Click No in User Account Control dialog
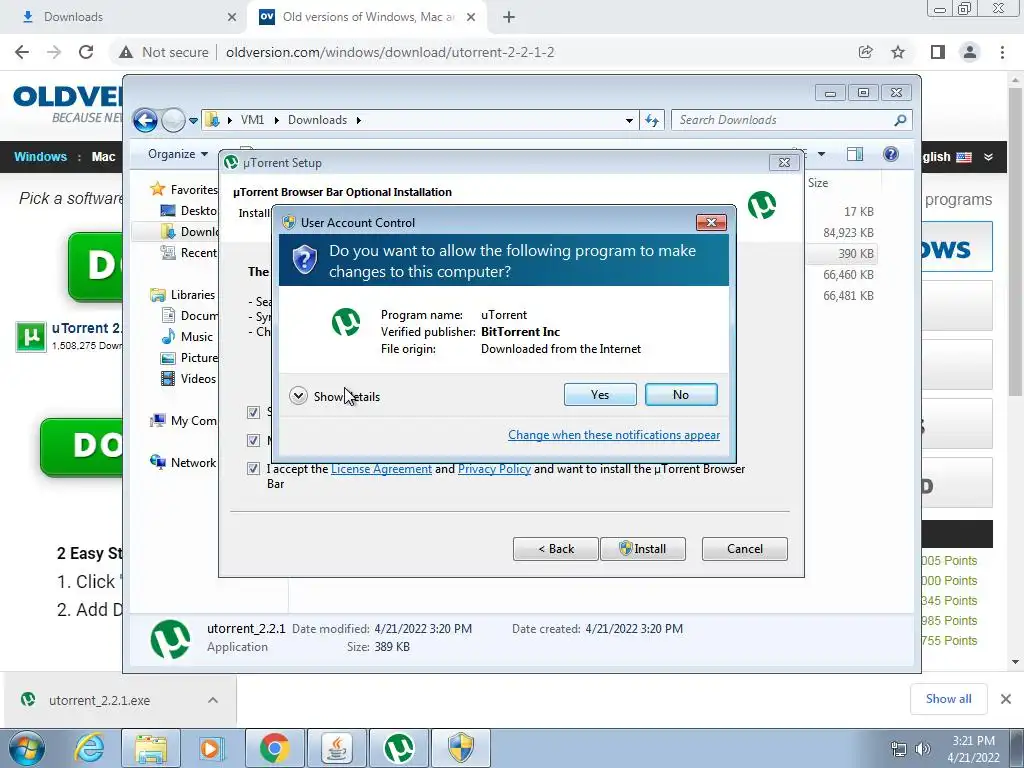Image resolution: width=1024 pixels, height=768 pixels. [x=680, y=394]
